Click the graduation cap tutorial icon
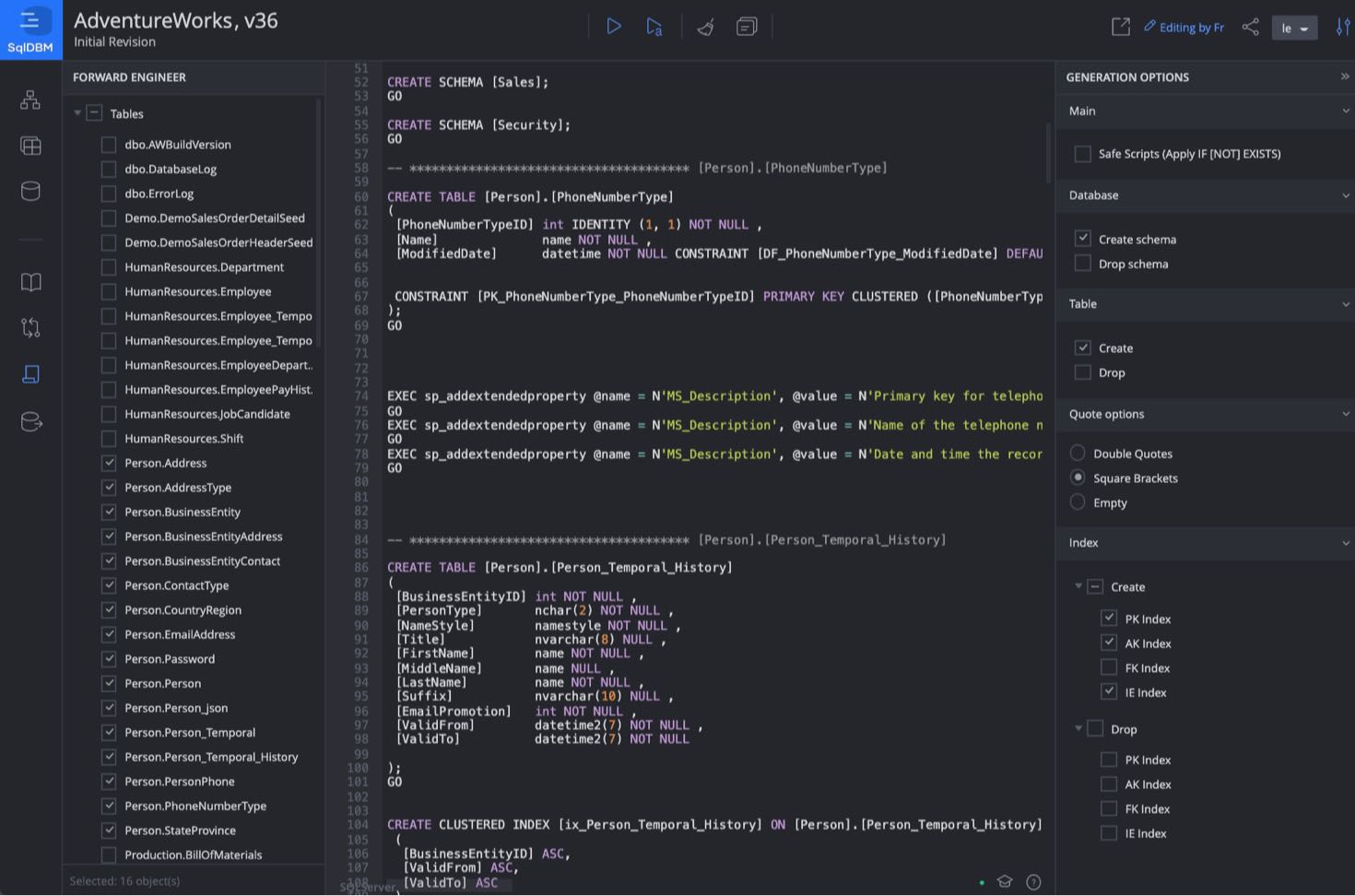1355x896 pixels. [x=1005, y=882]
